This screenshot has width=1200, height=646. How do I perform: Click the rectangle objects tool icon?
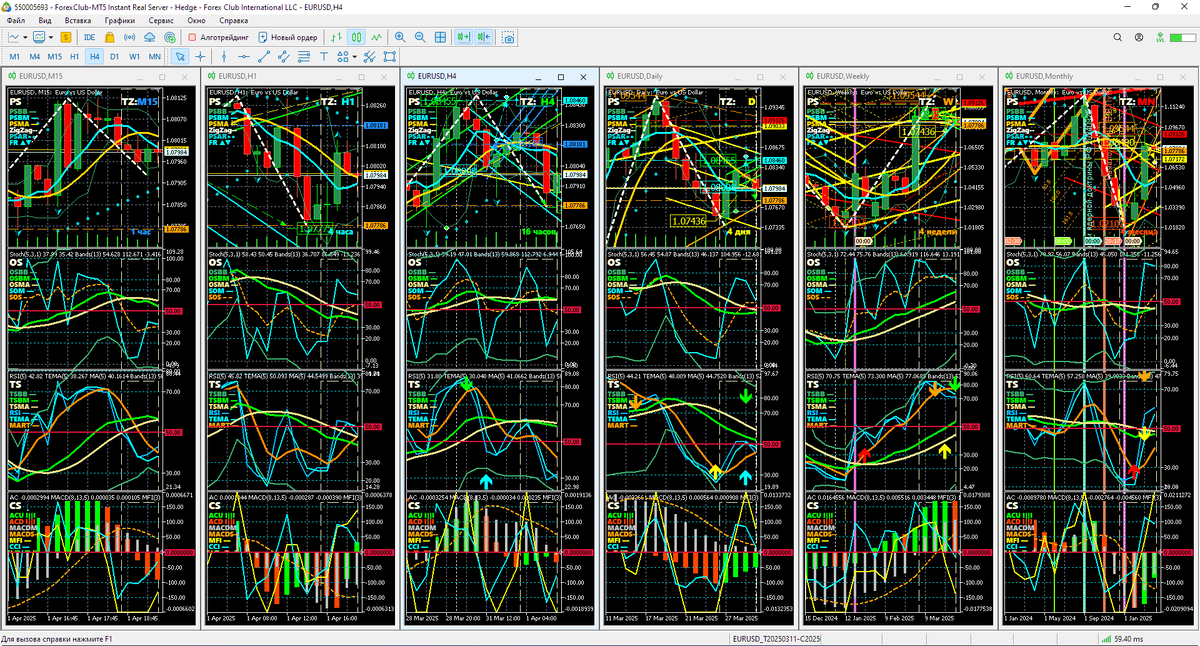[x=389, y=57]
